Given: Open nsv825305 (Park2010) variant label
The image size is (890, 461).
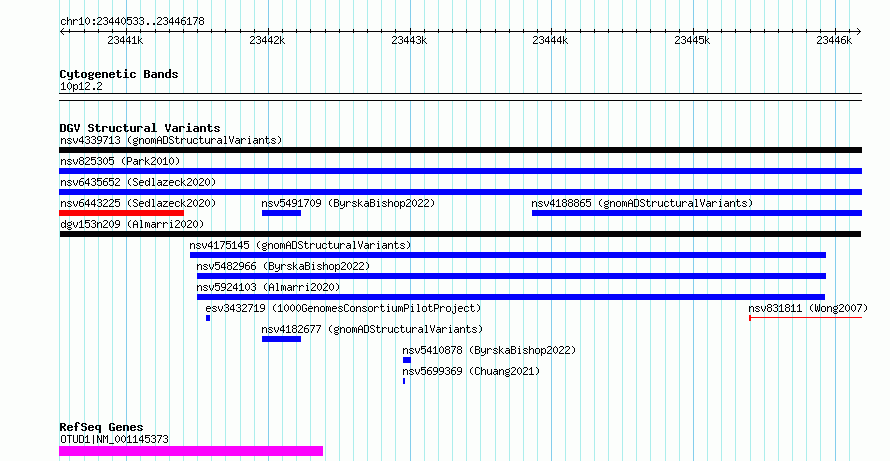Looking at the screenshot, I should coord(120,161).
